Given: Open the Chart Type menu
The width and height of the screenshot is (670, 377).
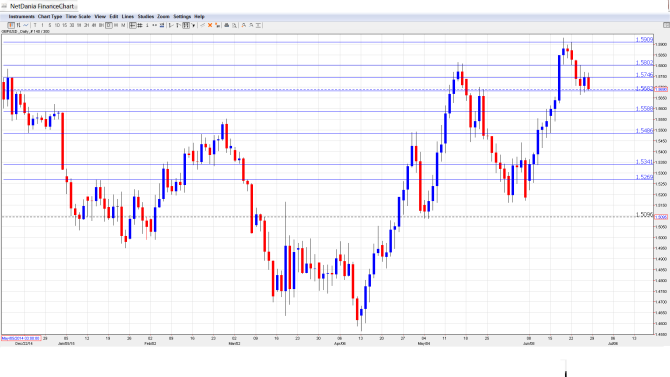Looking at the screenshot, I should pos(50,17).
